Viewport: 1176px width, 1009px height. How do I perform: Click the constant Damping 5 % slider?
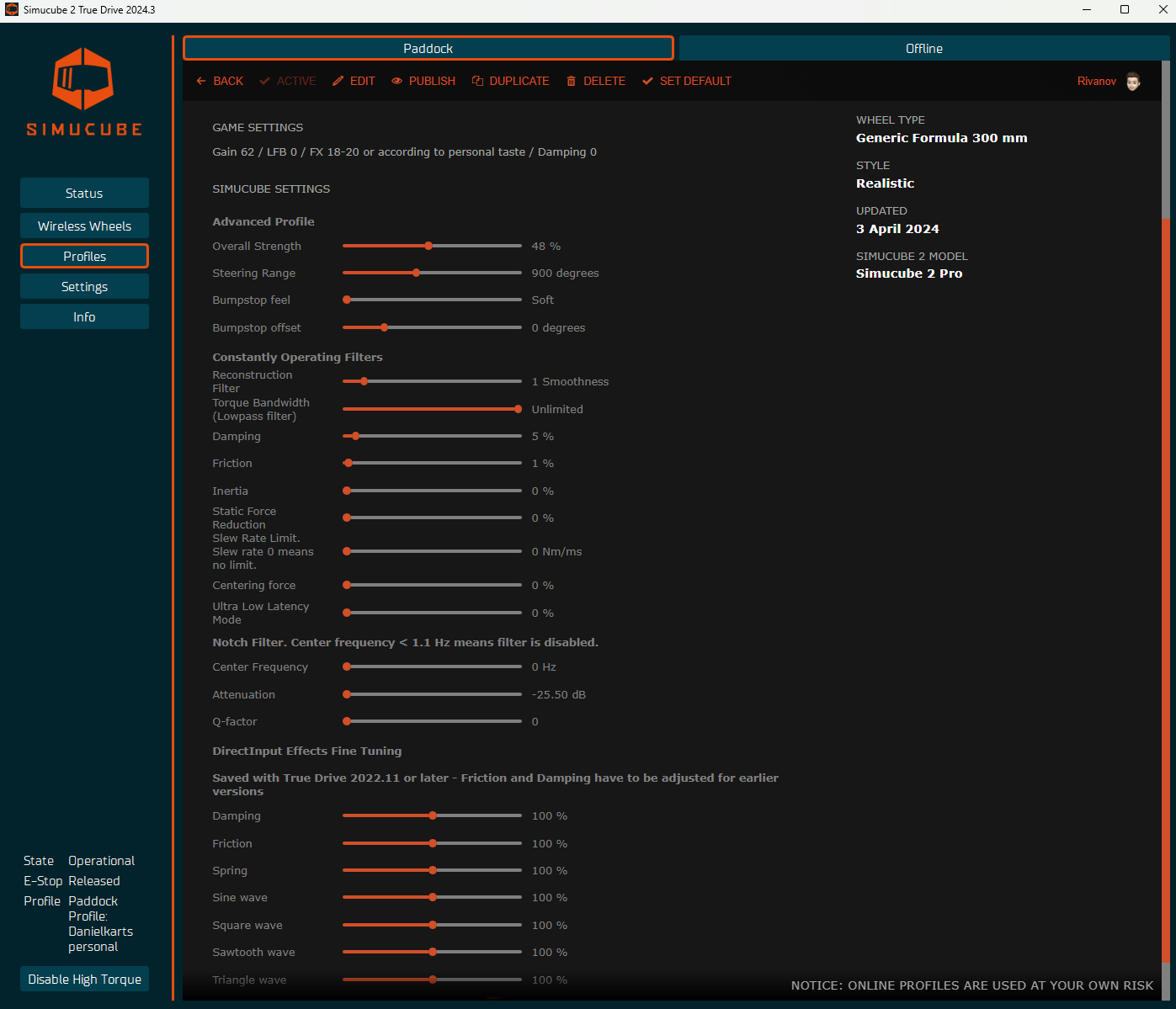point(432,436)
